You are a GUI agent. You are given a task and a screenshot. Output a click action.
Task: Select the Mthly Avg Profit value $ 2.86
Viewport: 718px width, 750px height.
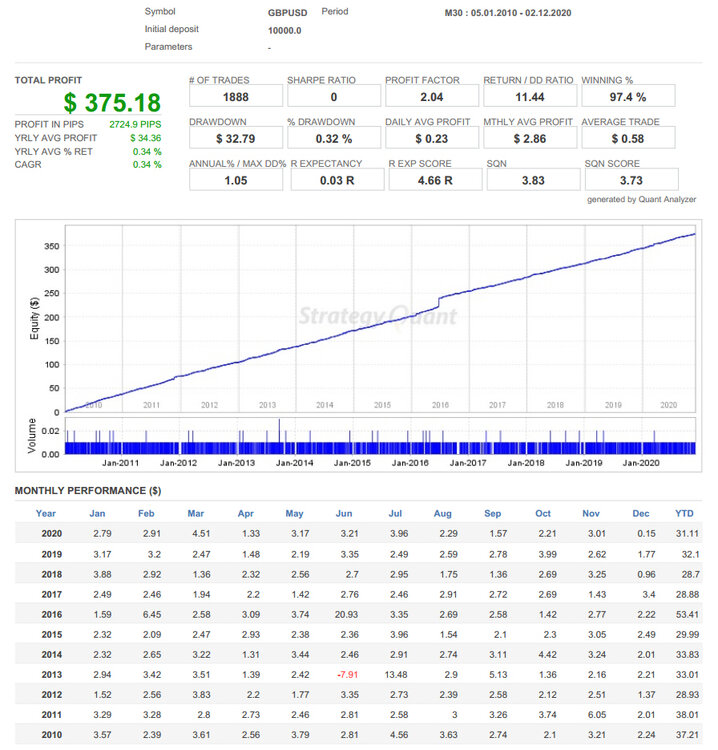pos(530,139)
